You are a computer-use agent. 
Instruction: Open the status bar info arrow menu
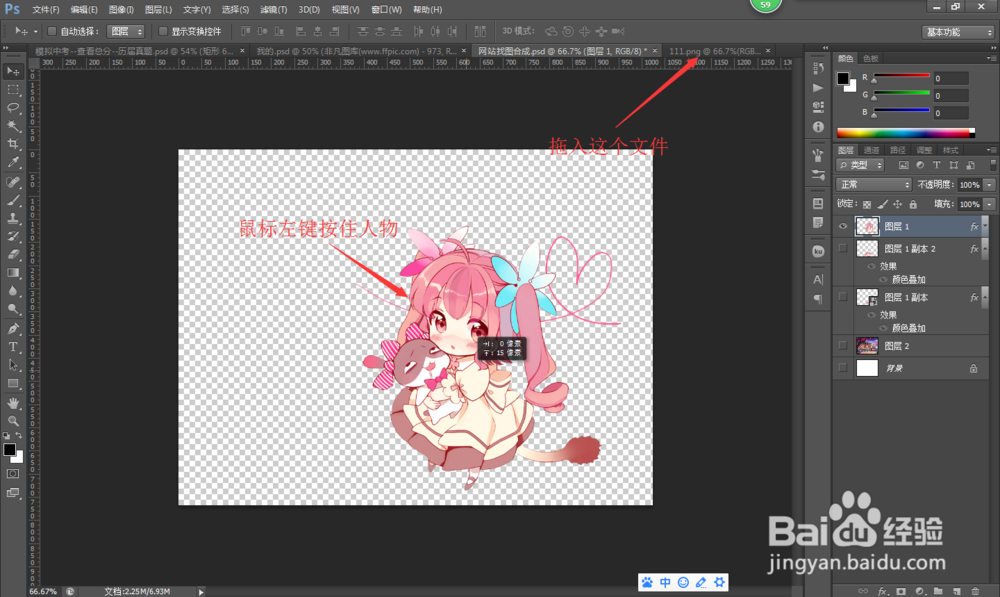click(201, 592)
